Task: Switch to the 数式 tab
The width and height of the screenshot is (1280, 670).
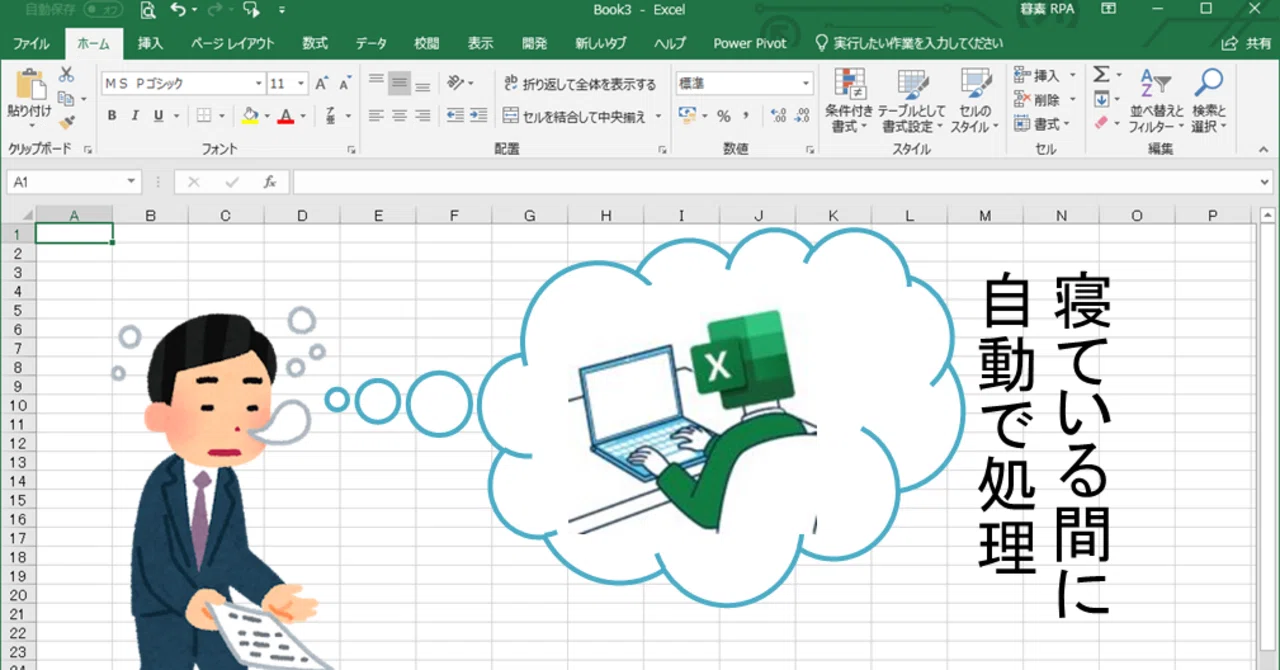Action: point(315,43)
